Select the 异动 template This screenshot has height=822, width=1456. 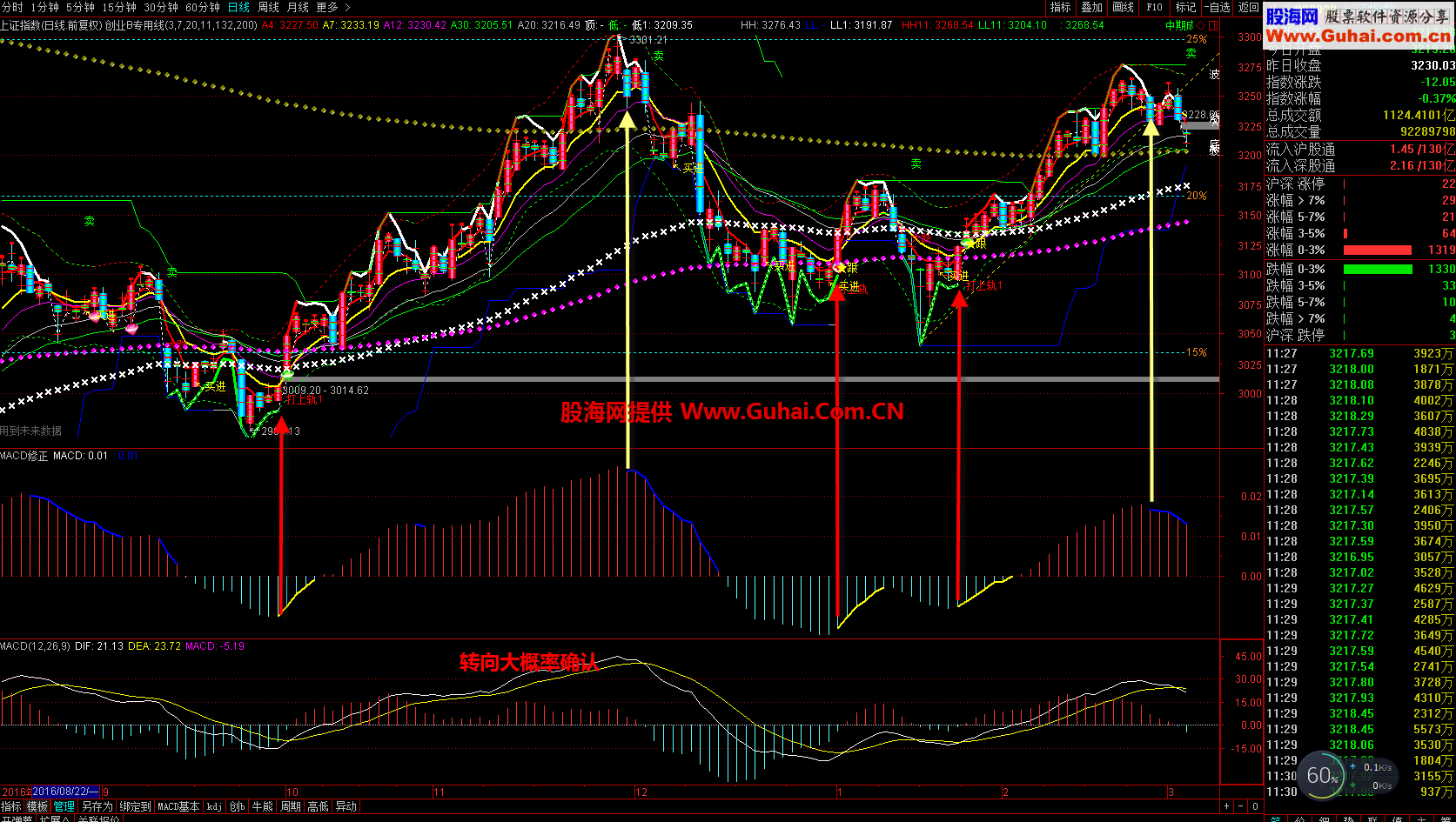click(346, 807)
